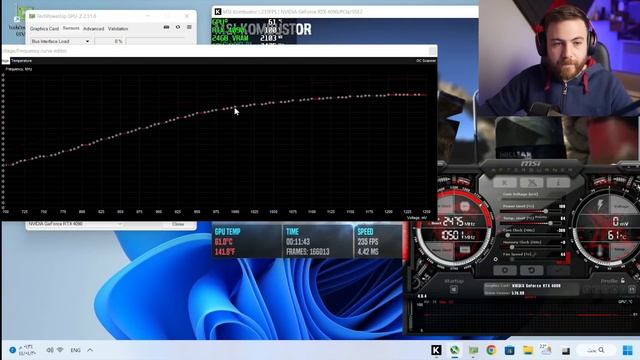The image size is (640, 360).
Task: Select Temperature tab in curve editor
Action: tap(22, 60)
